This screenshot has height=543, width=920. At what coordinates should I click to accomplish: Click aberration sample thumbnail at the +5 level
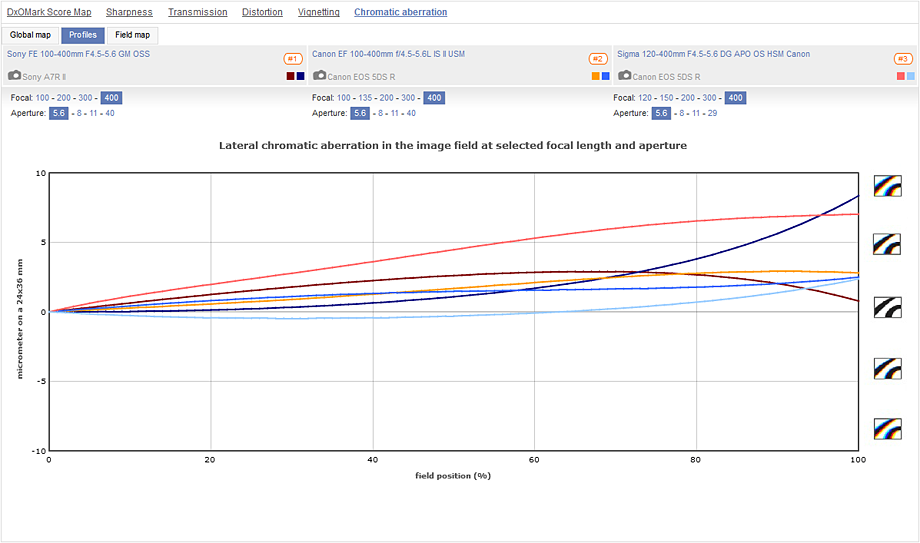[x=888, y=244]
